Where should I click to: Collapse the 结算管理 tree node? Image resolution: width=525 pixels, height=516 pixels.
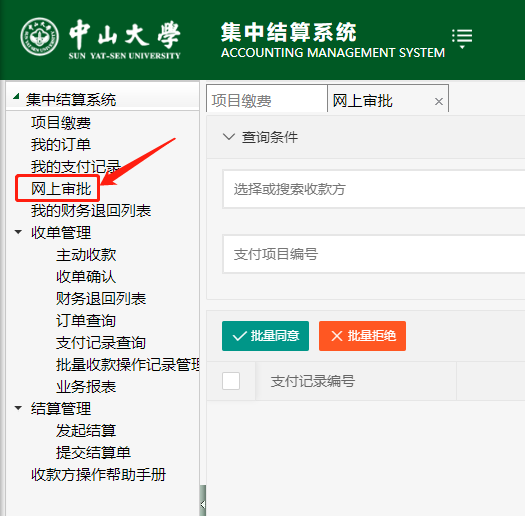pos(18,408)
